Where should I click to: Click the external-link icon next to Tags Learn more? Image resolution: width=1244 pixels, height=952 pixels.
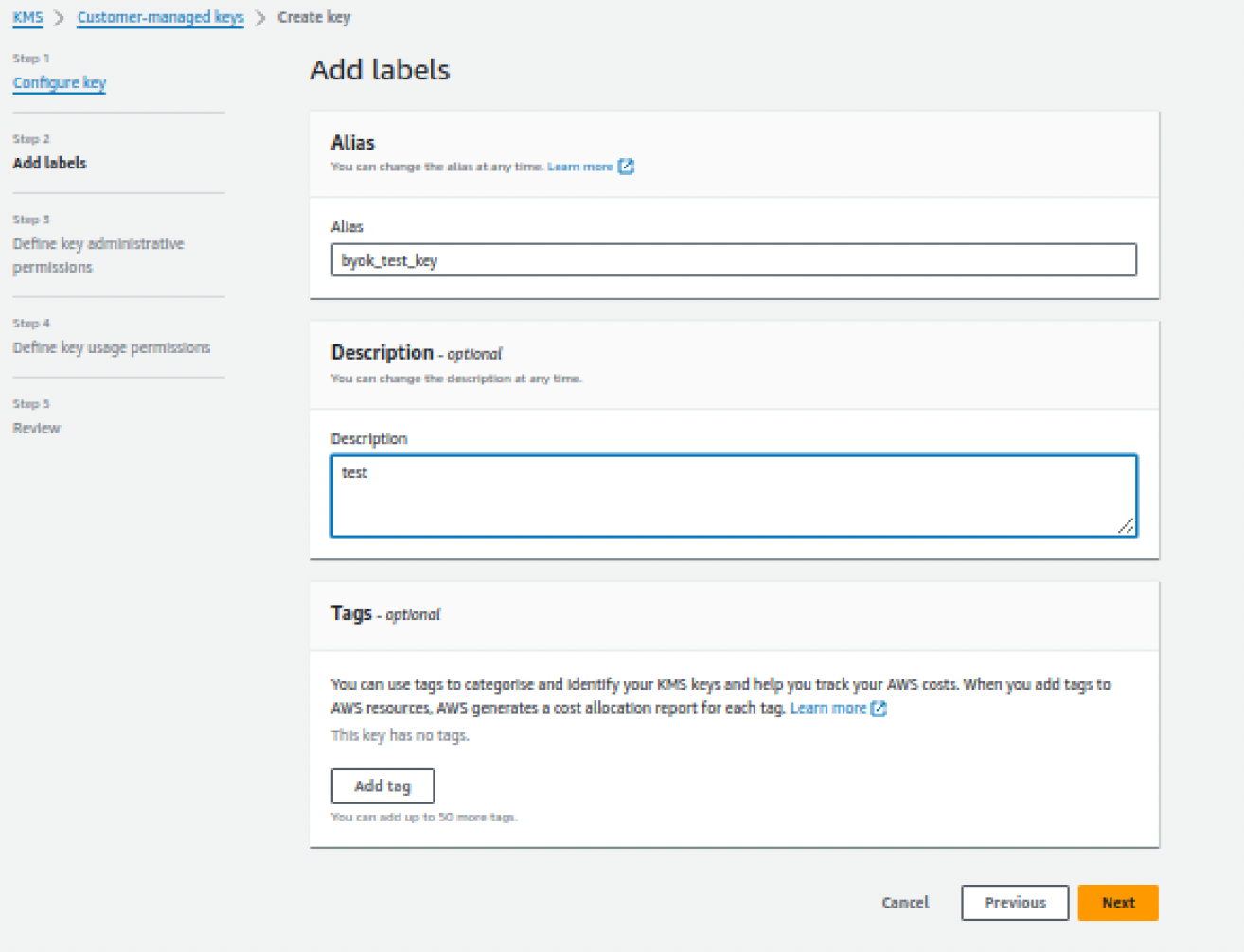879,708
